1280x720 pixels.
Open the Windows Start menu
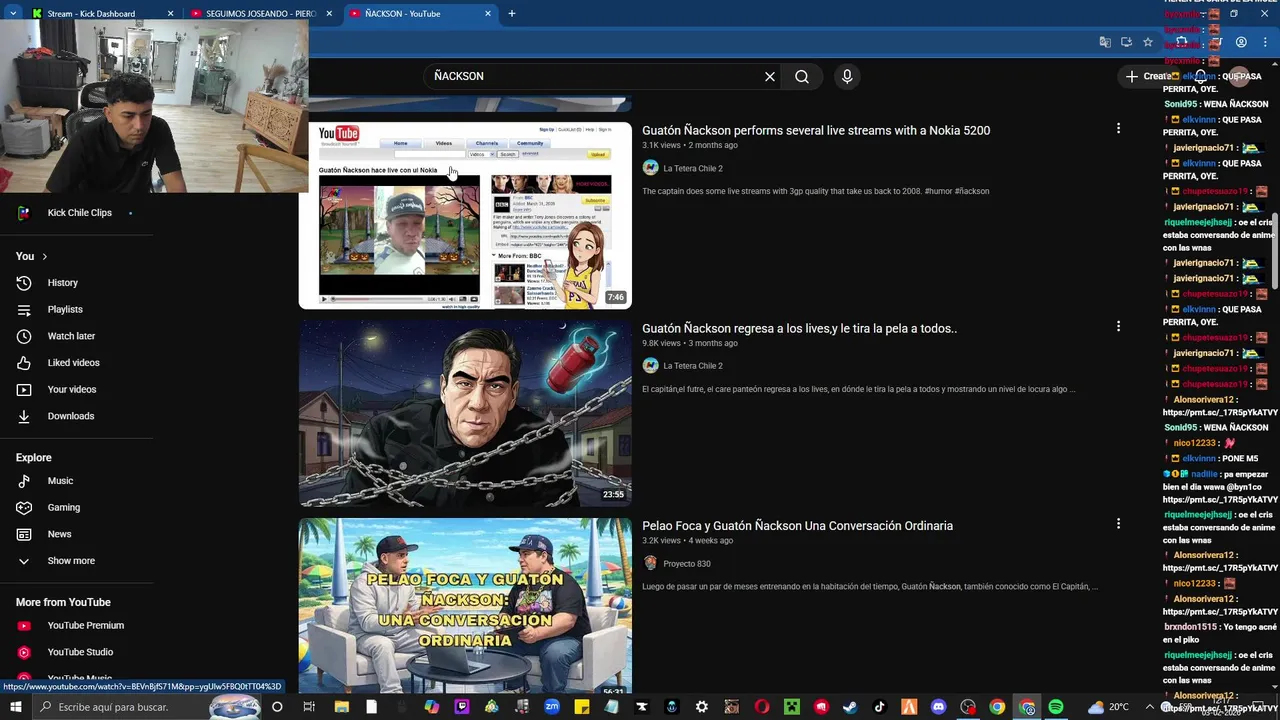coord(17,707)
